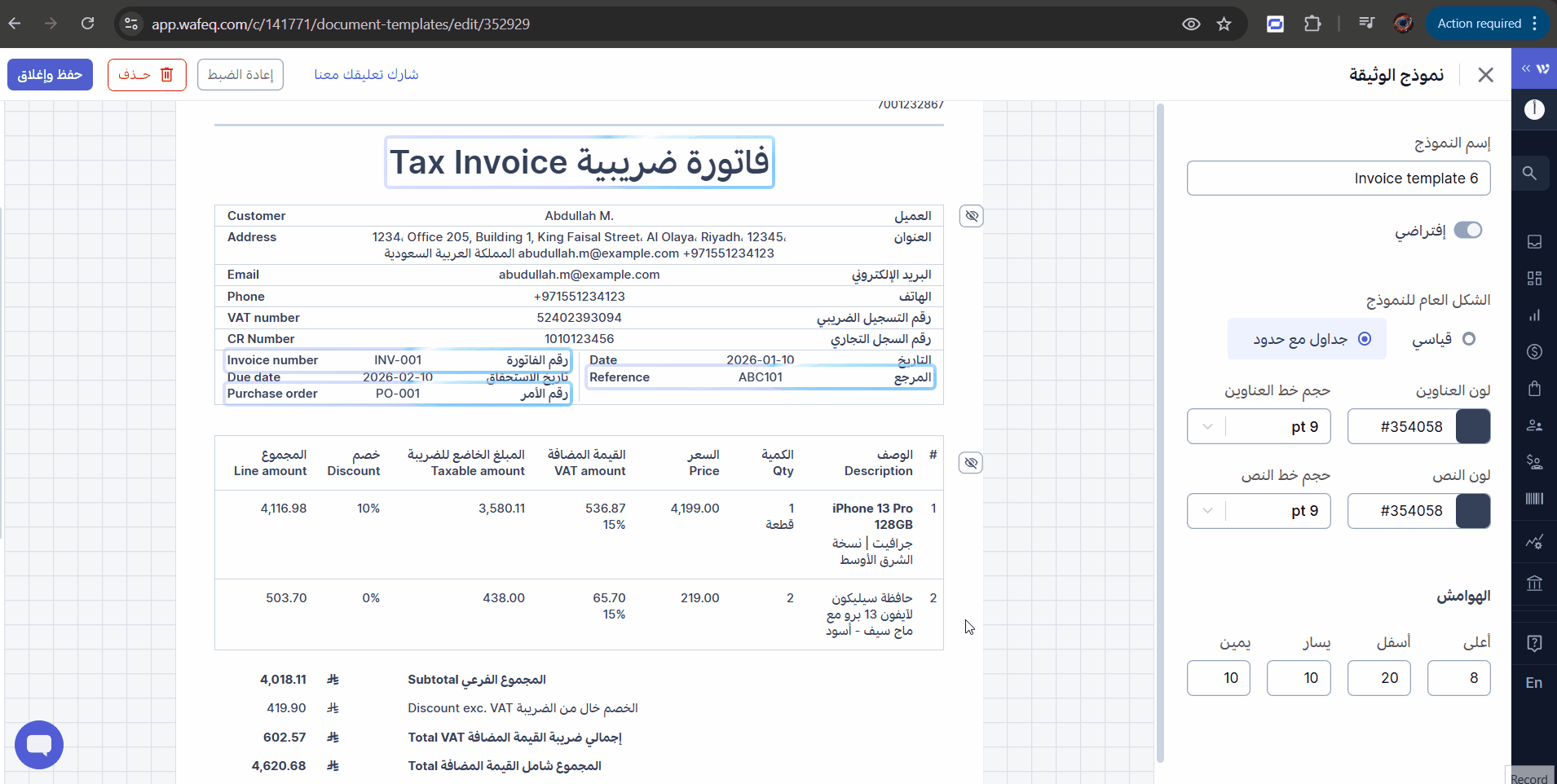Hide the customer details section with eye icon
This screenshot has height=784, width=1557.
[971, 216]
